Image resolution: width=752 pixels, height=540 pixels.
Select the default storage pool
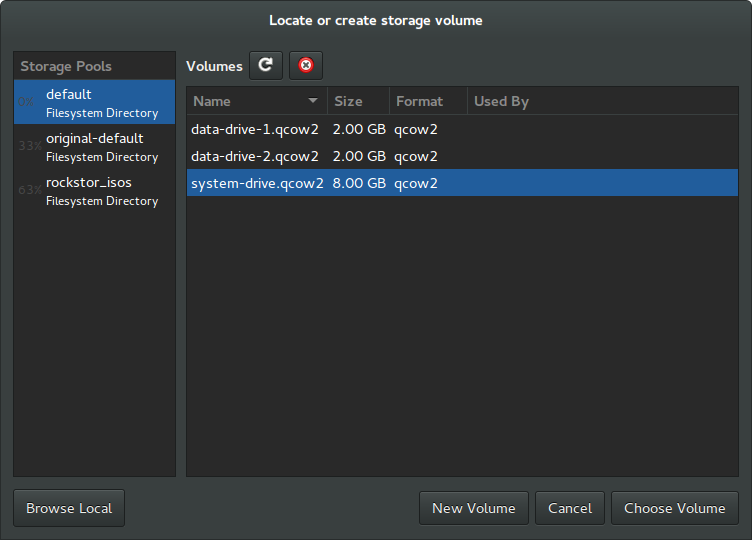point(94,102)
